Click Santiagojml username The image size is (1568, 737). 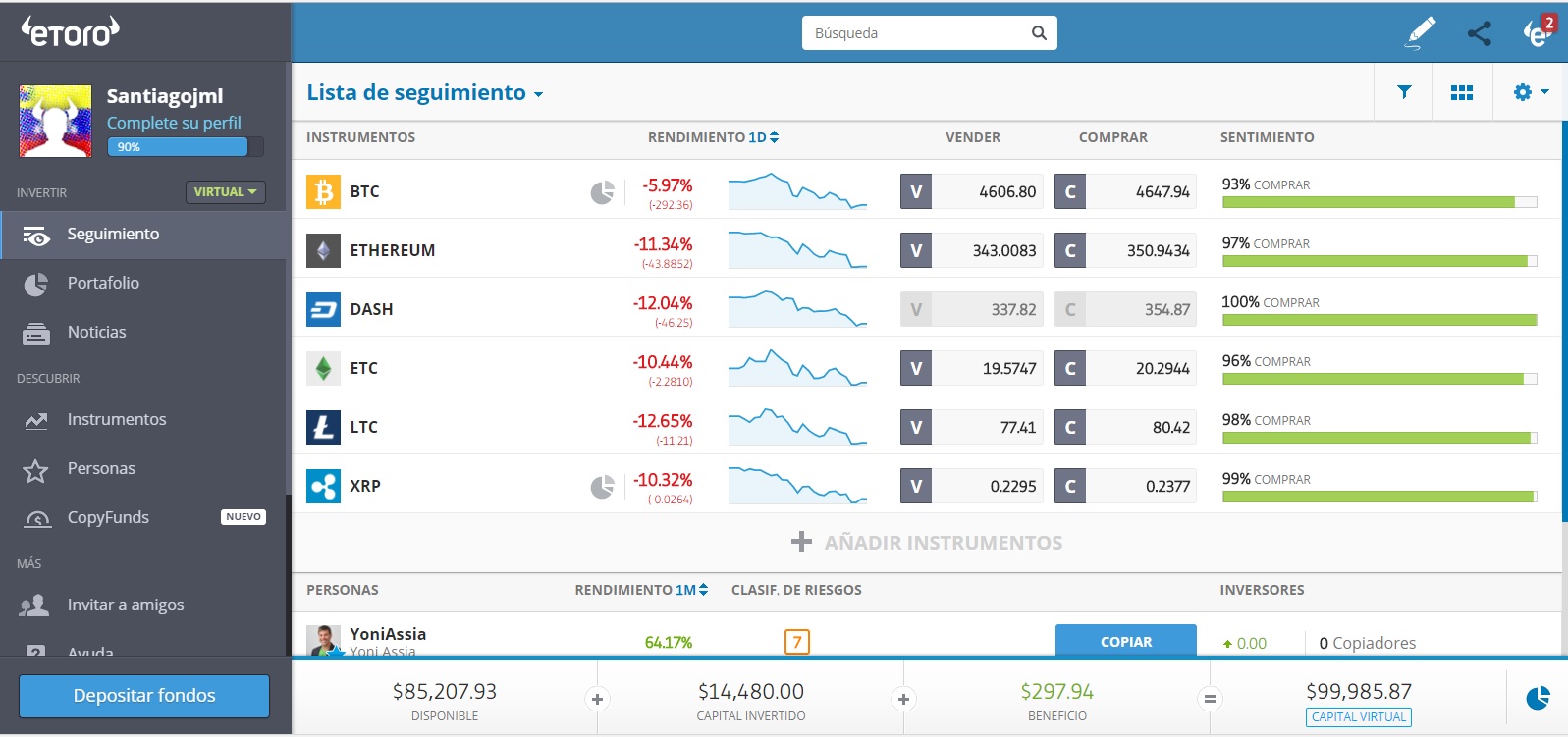[165, 96]
